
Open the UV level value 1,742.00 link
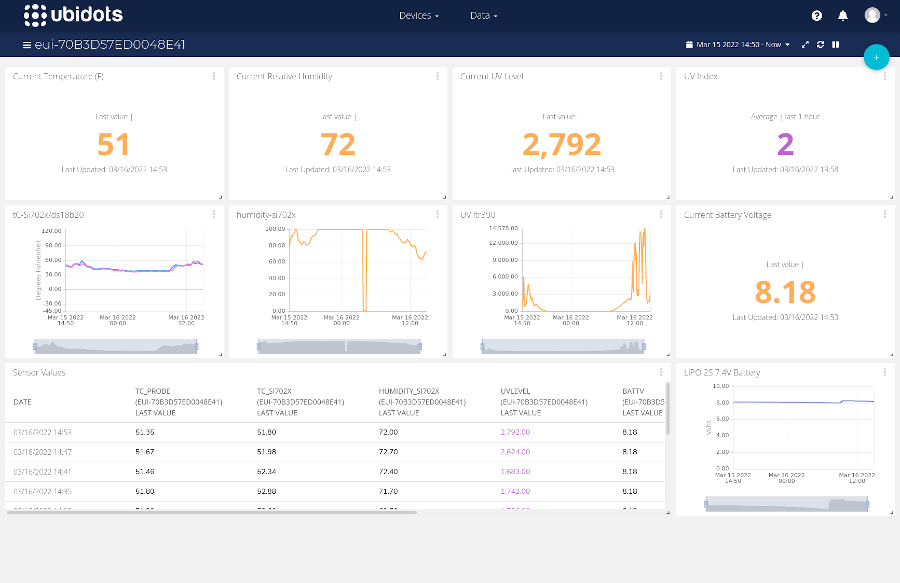515,491
